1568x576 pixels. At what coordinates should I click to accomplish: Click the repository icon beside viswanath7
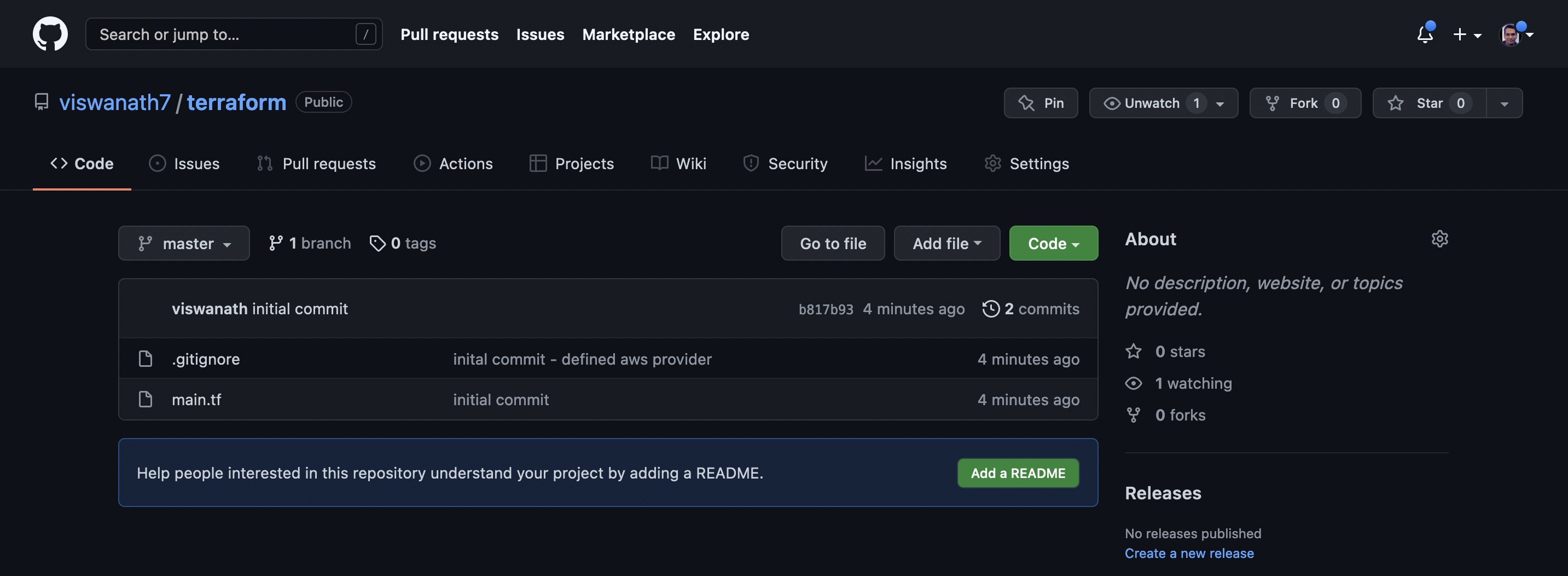pos(42,102)
